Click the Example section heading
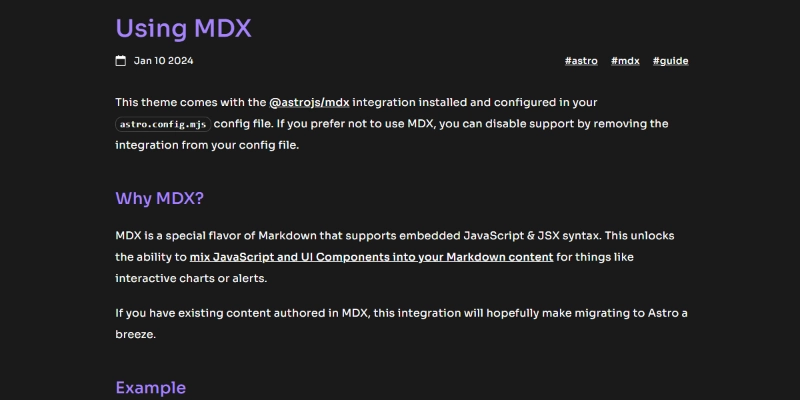 [151, 388]
